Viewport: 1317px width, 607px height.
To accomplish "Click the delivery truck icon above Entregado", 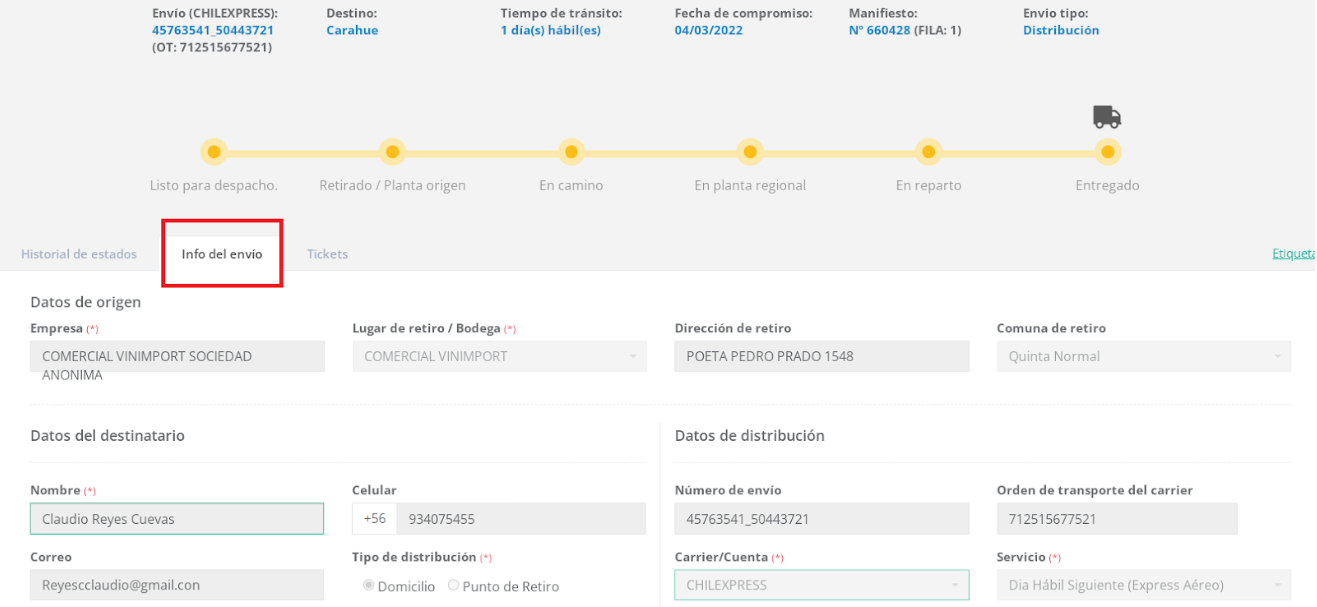I will [1107, 117].
